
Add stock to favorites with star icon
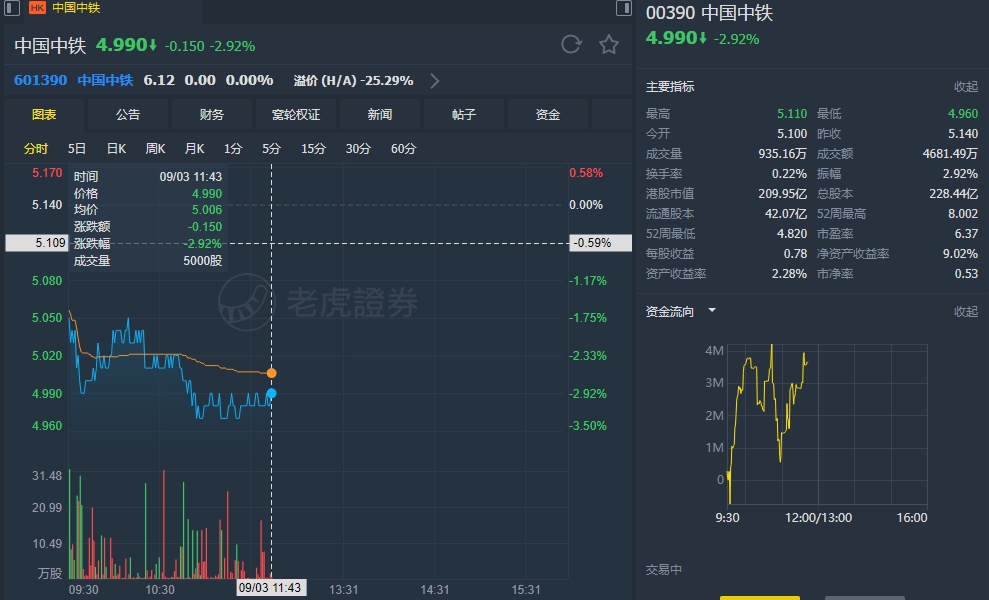[x=609, y=45]
